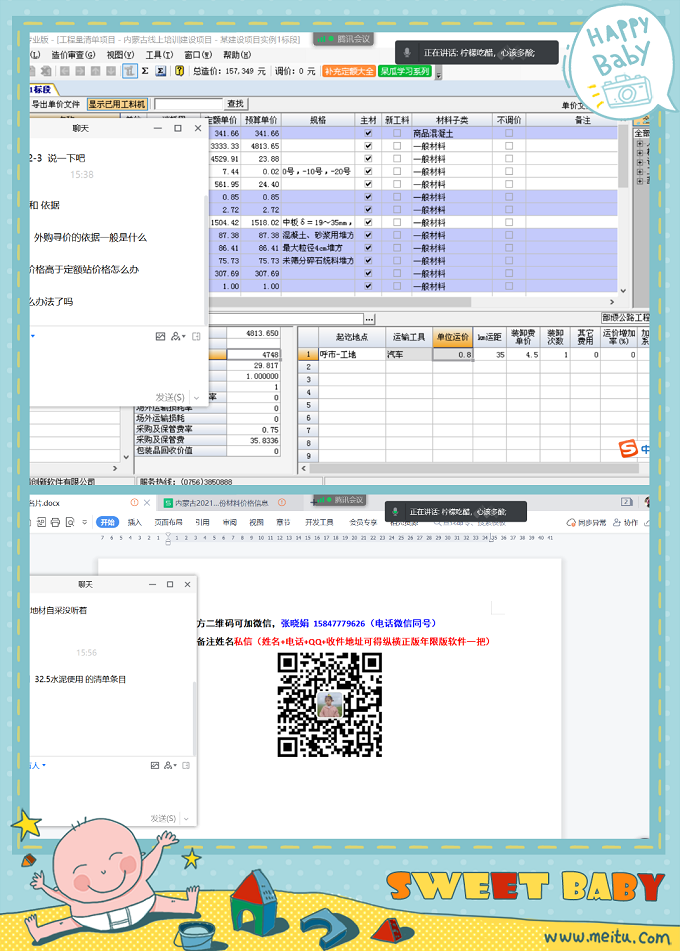Click the search input left of 查找
The image size is (680, 951).
[188, 104]
